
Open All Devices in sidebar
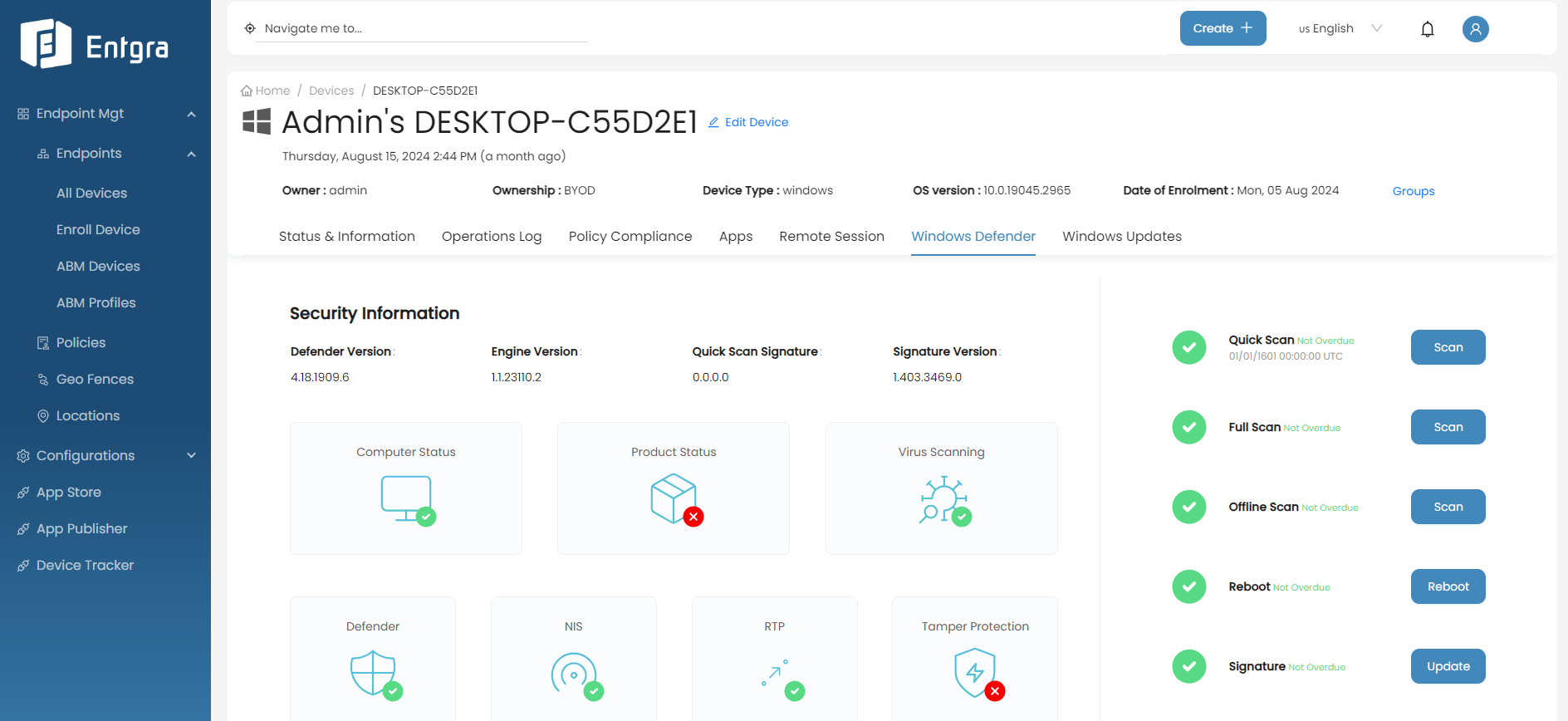coord(91,194)
